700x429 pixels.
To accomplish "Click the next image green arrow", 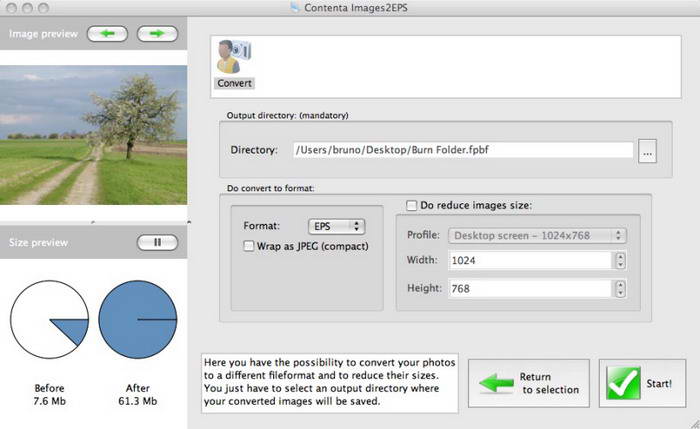I will [x=156, y=34].
